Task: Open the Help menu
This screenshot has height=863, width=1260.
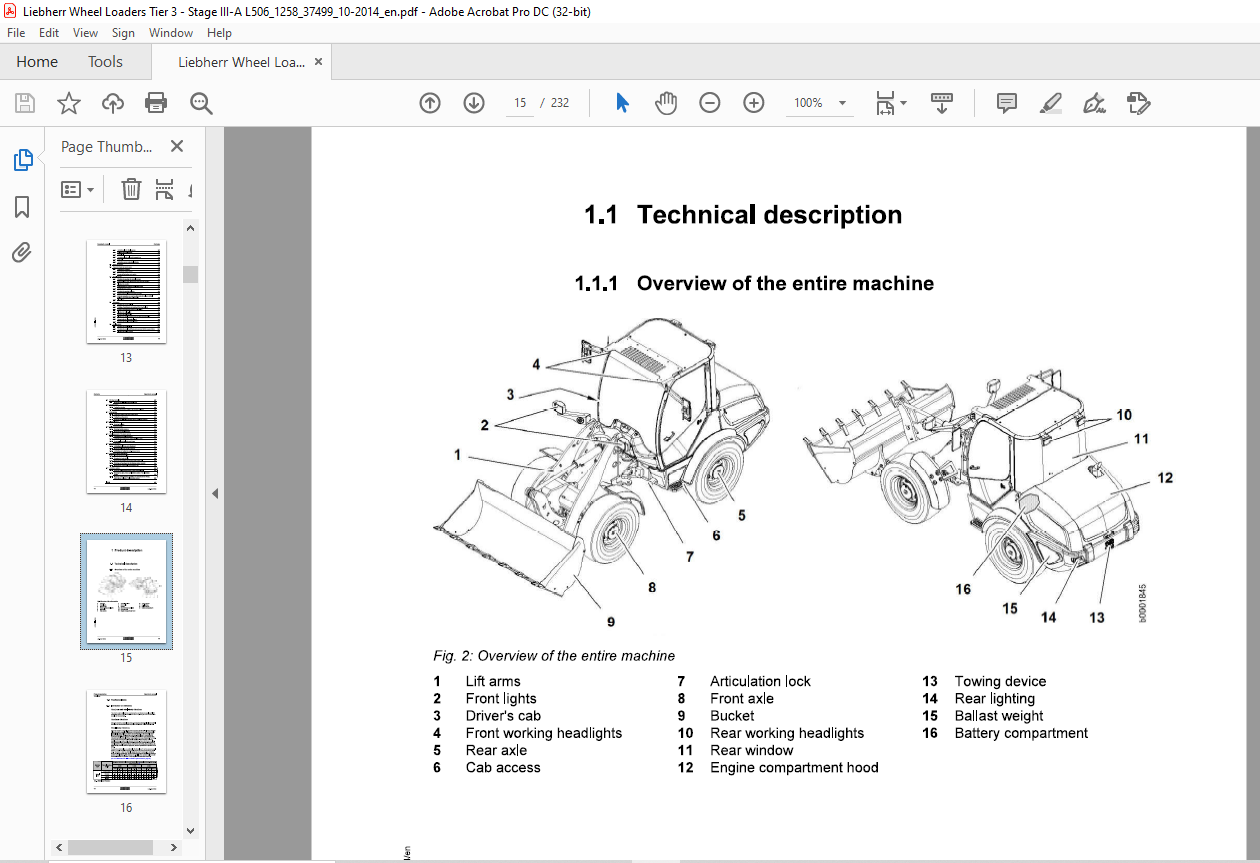Action: (x=219, y=33)
